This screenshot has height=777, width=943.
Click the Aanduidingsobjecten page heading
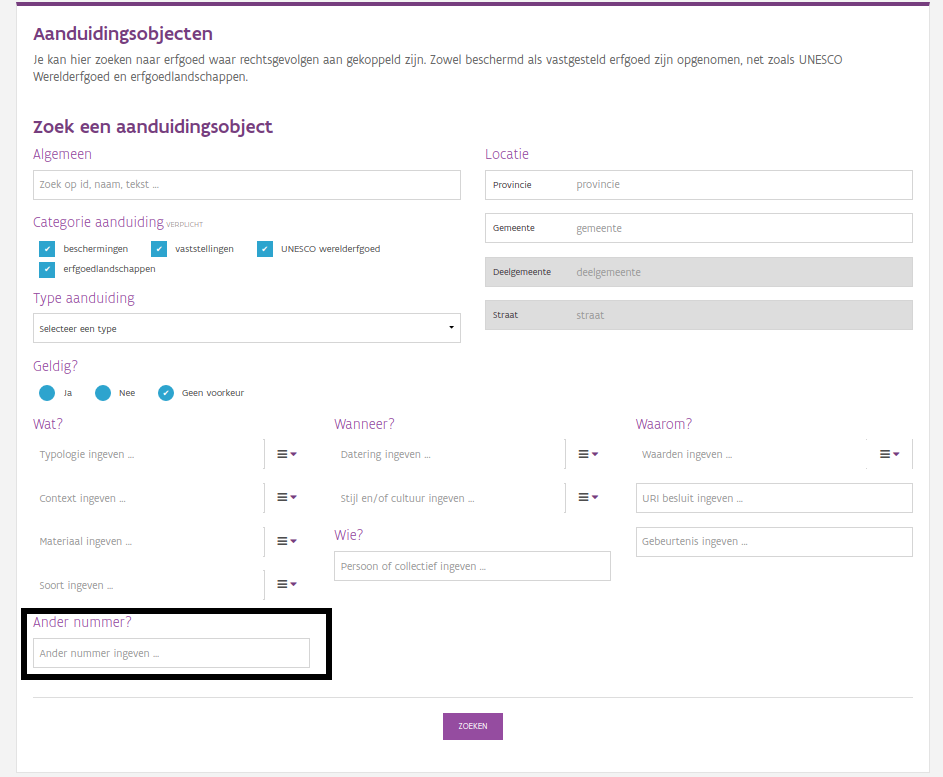pos(123,34)
